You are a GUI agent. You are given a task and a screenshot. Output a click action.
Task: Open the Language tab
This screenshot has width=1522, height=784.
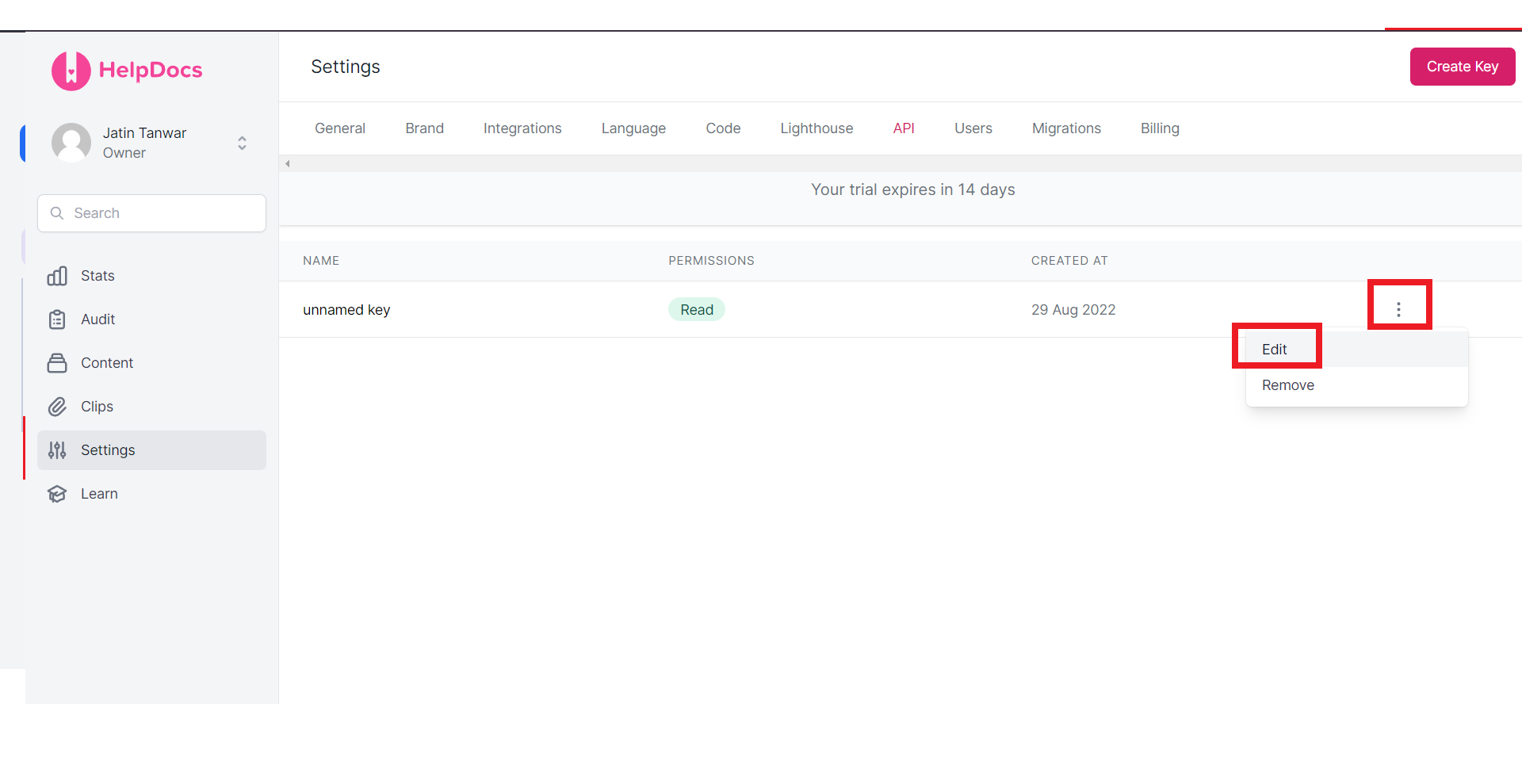click(x=633, y=128)
